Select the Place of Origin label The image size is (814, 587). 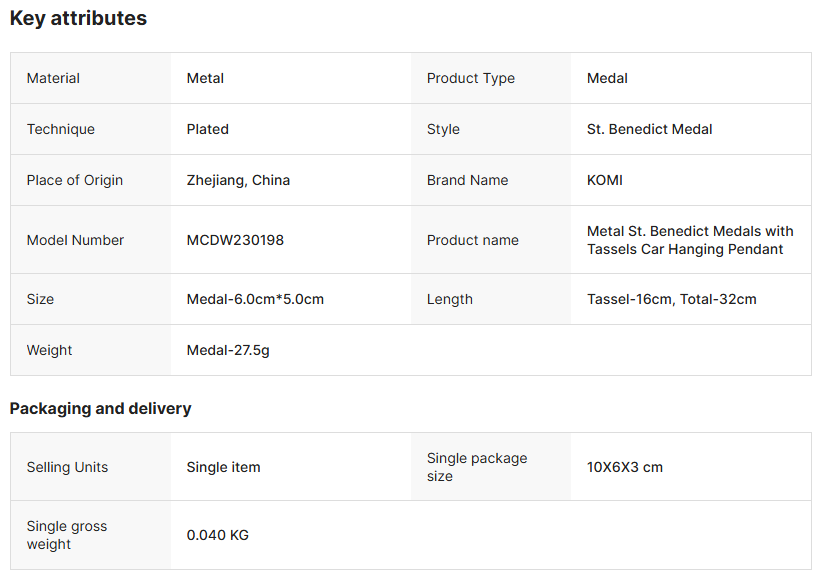point(75,181)
